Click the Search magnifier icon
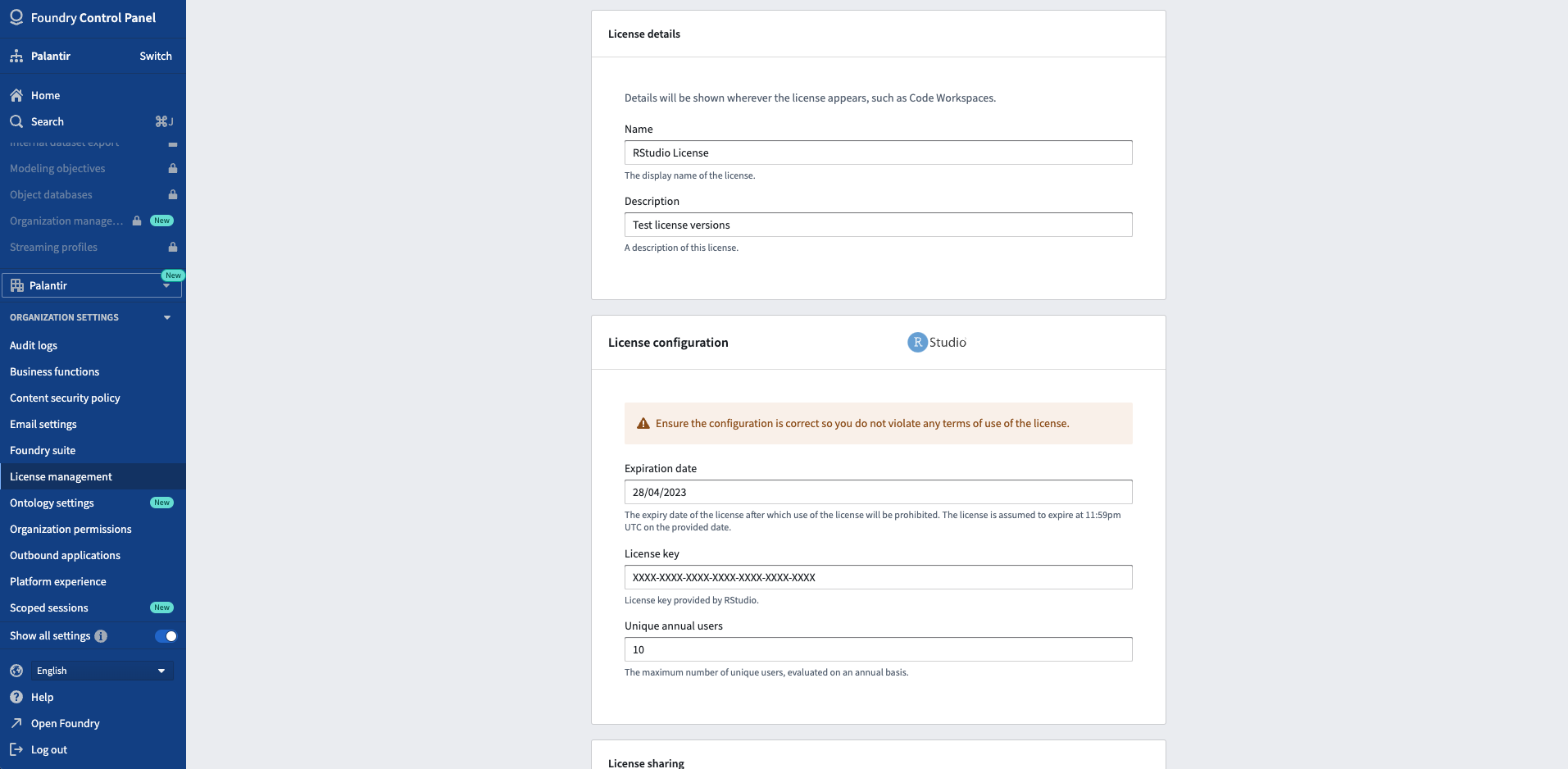 16,121
